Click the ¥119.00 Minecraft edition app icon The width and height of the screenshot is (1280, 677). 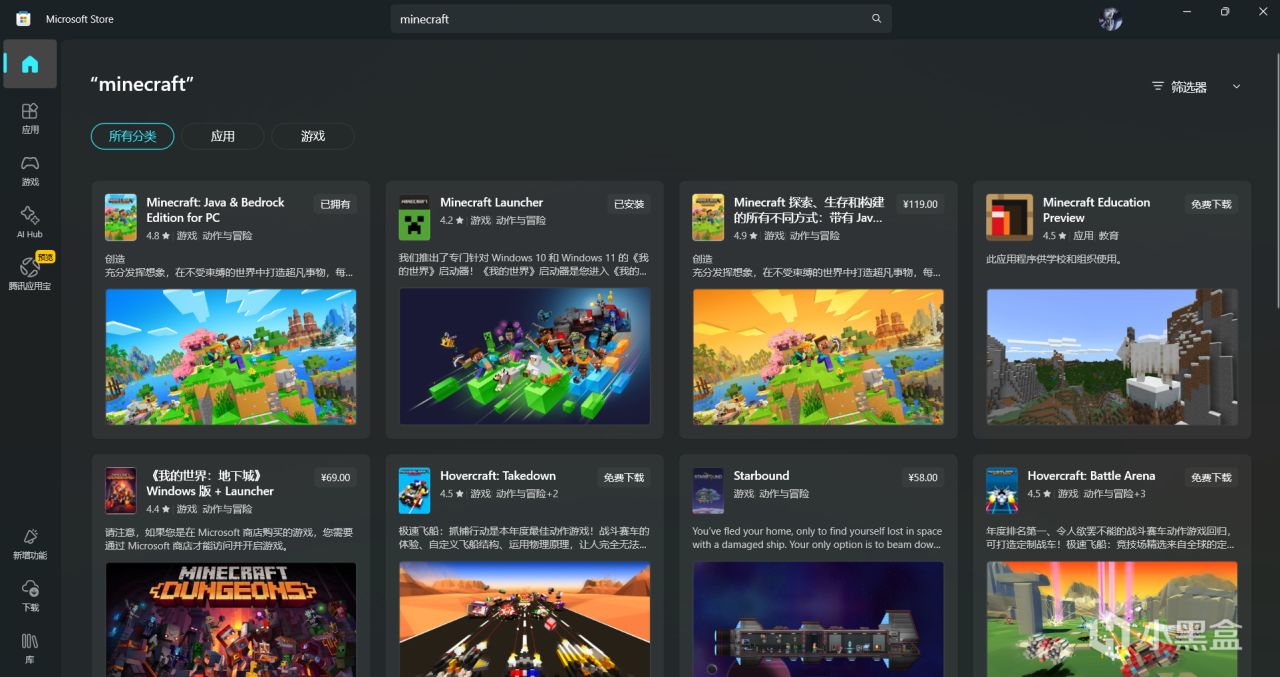pyautogui.click(x=708, y=217)
